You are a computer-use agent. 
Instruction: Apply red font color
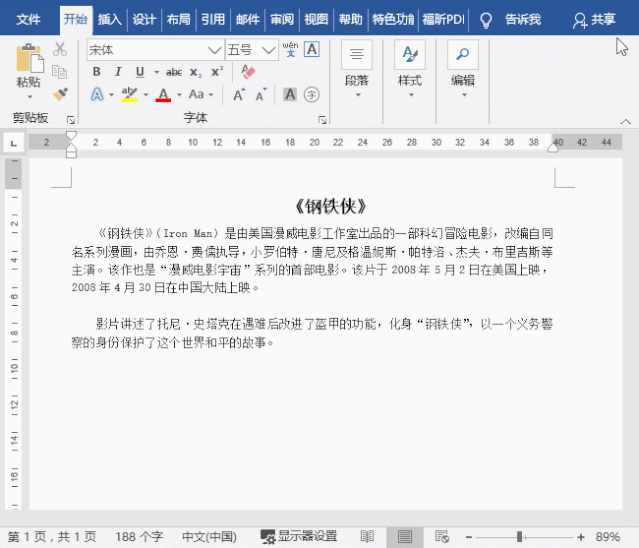pos(163,95)
